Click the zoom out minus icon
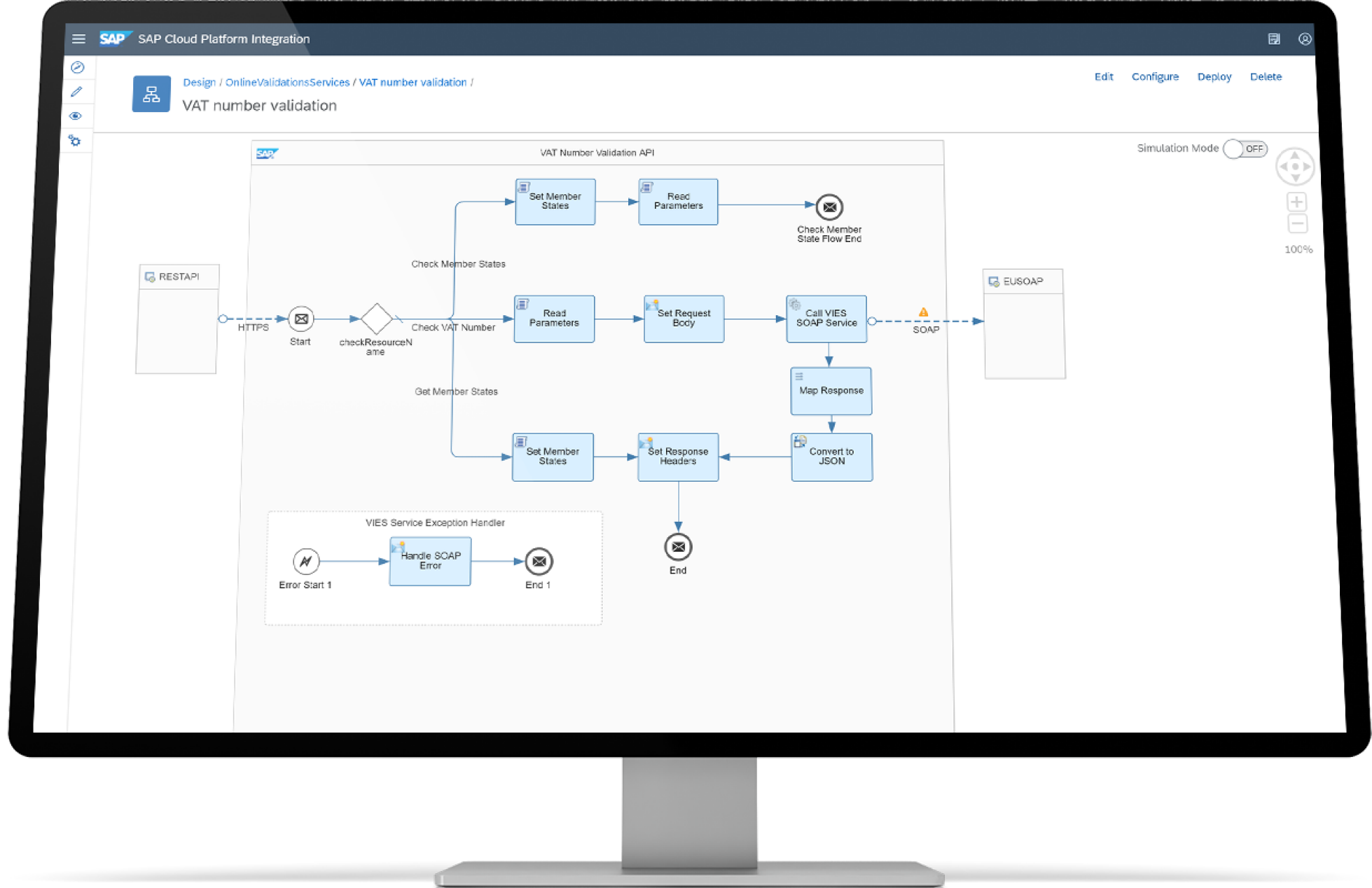Image resolution: width=1372 pixels, height=888 pixels. click(x=1297, y=224)
